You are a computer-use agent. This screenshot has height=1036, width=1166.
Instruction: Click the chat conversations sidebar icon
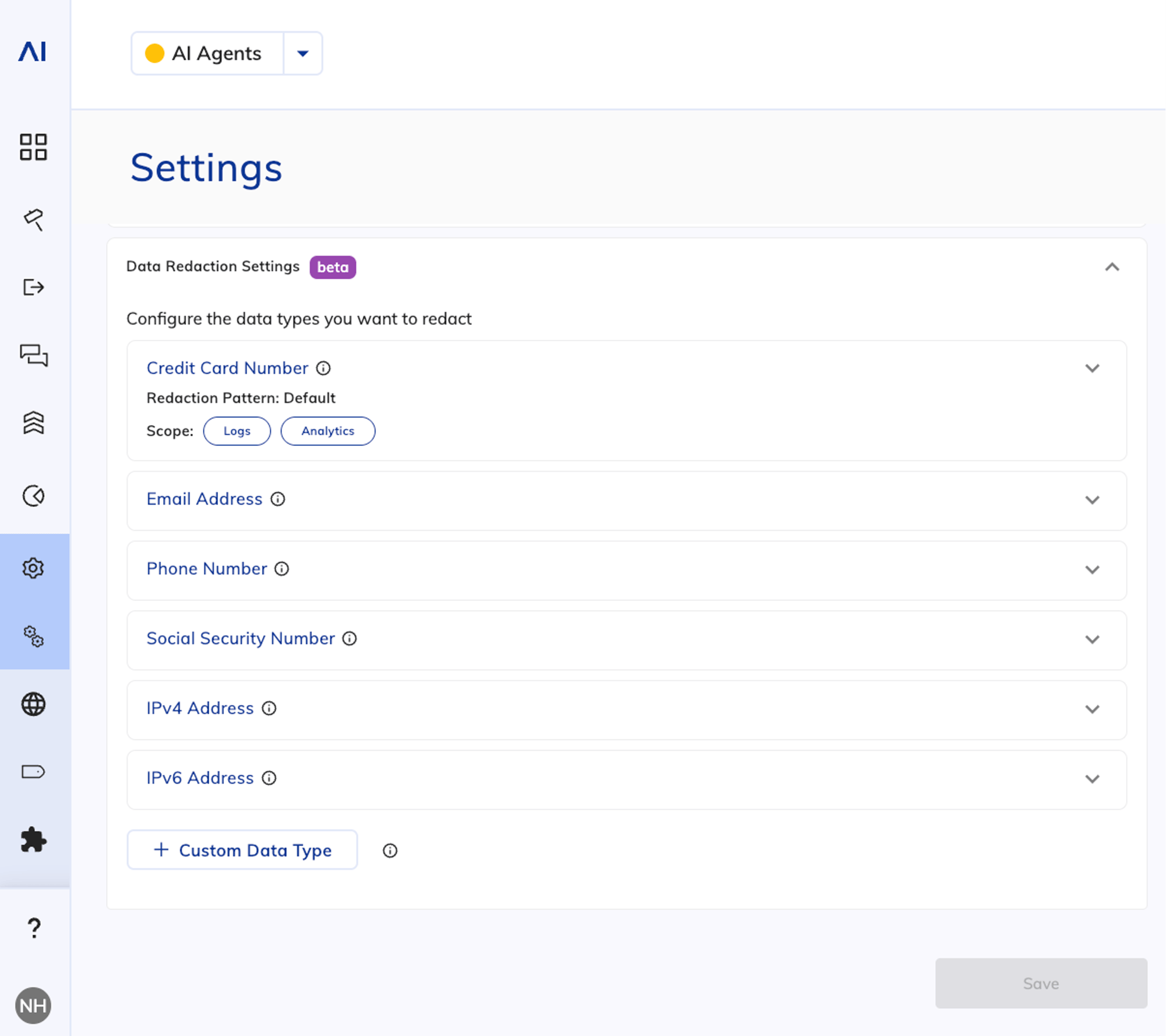(34, 354)
